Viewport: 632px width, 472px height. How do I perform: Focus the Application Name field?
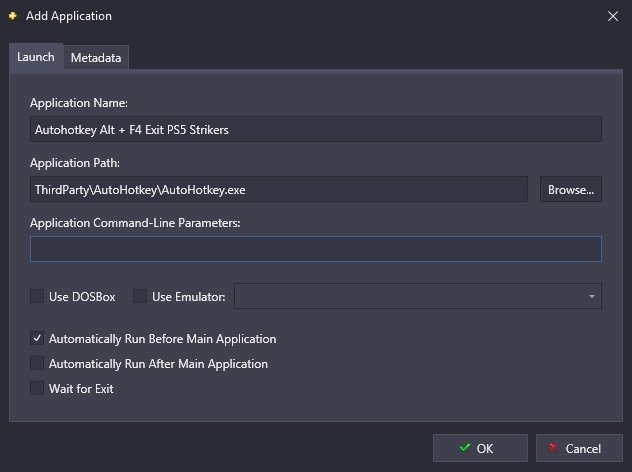tap(316, 129)
